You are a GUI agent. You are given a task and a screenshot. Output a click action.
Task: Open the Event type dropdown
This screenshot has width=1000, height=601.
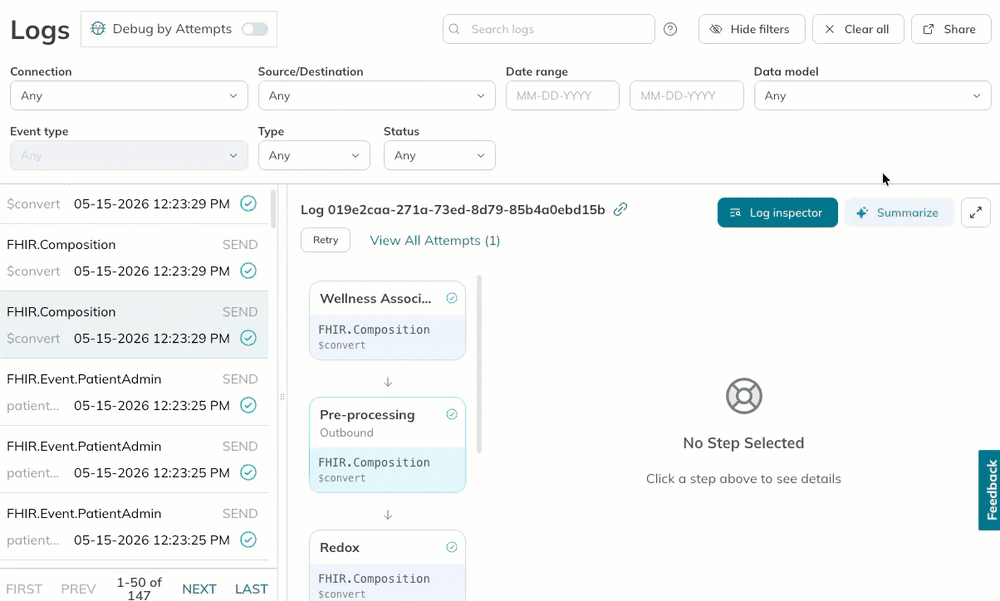click(x=129, y=156)
